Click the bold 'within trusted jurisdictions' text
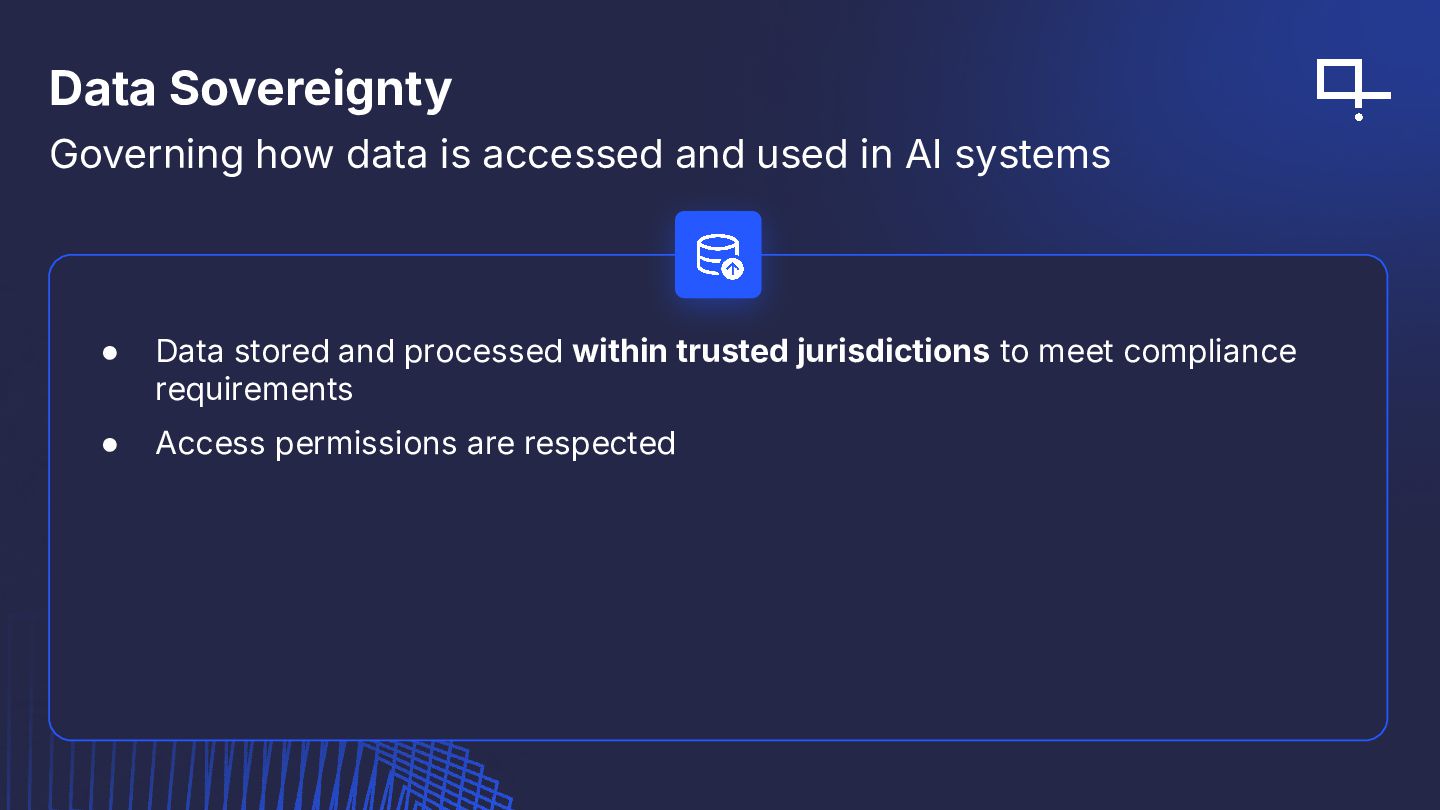The width and height of the screenshot is (1440, 810). pos(781,352)
